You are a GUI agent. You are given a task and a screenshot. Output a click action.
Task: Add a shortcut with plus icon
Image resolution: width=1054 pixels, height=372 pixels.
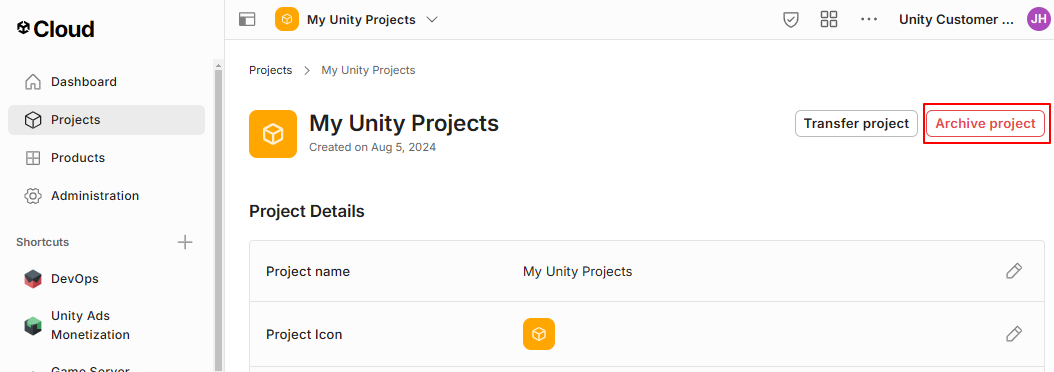tap(185, 242)
